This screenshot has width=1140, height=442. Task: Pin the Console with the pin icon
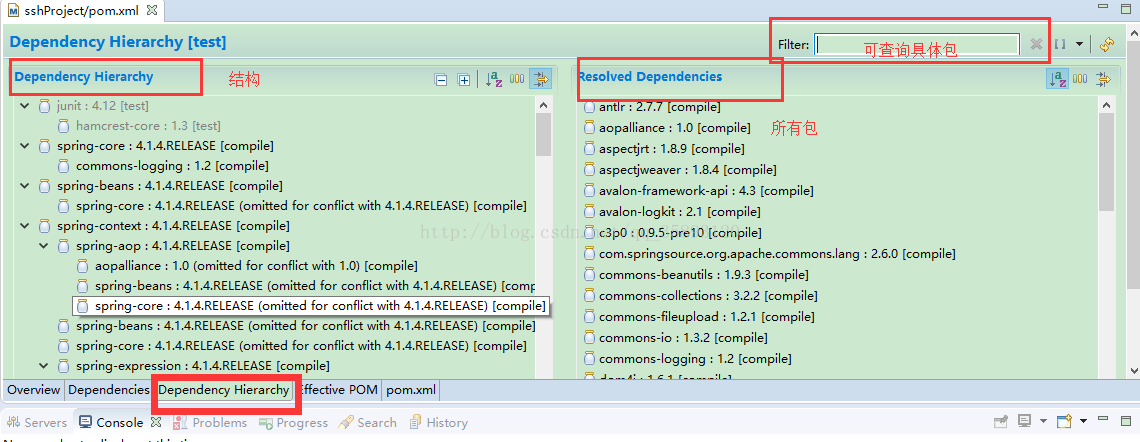tap(1001, 422)
